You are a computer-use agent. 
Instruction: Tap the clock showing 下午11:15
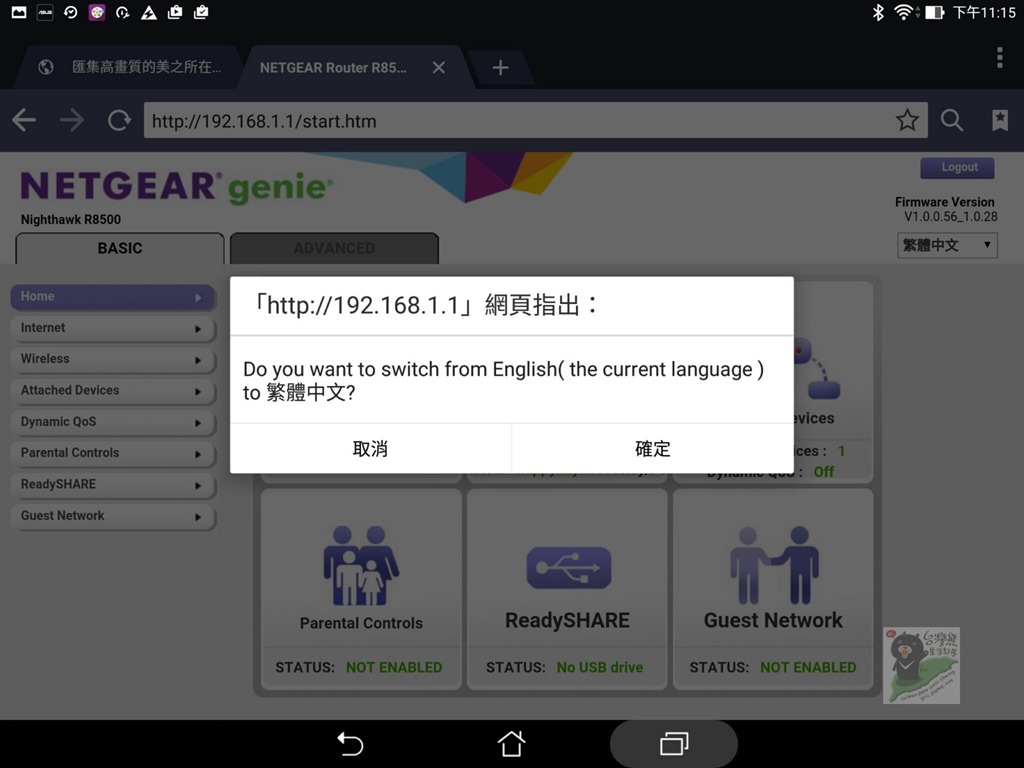[984, 12]
